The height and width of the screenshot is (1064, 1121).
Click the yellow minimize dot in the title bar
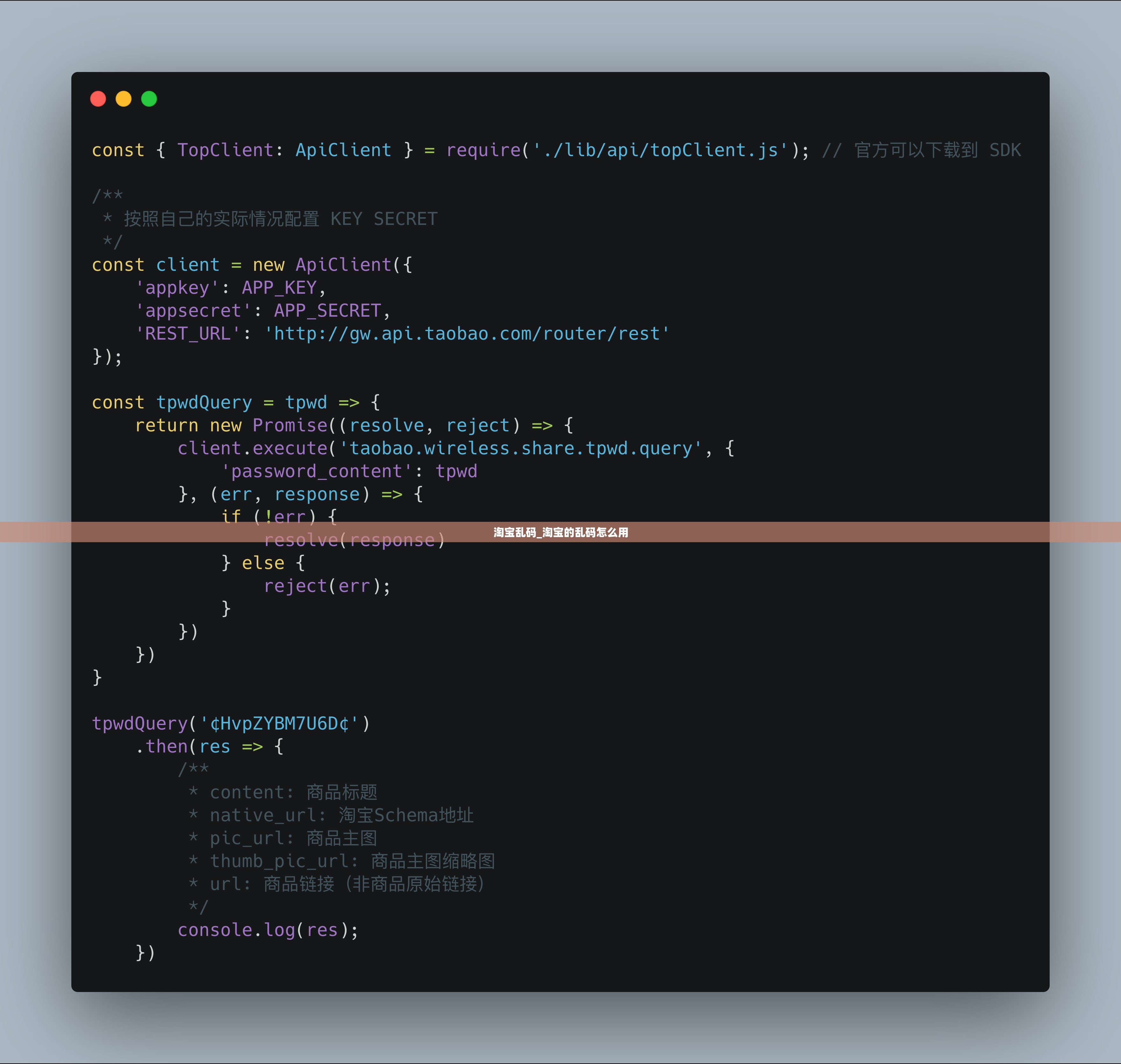pyautogui.click(x=124, y=99)
